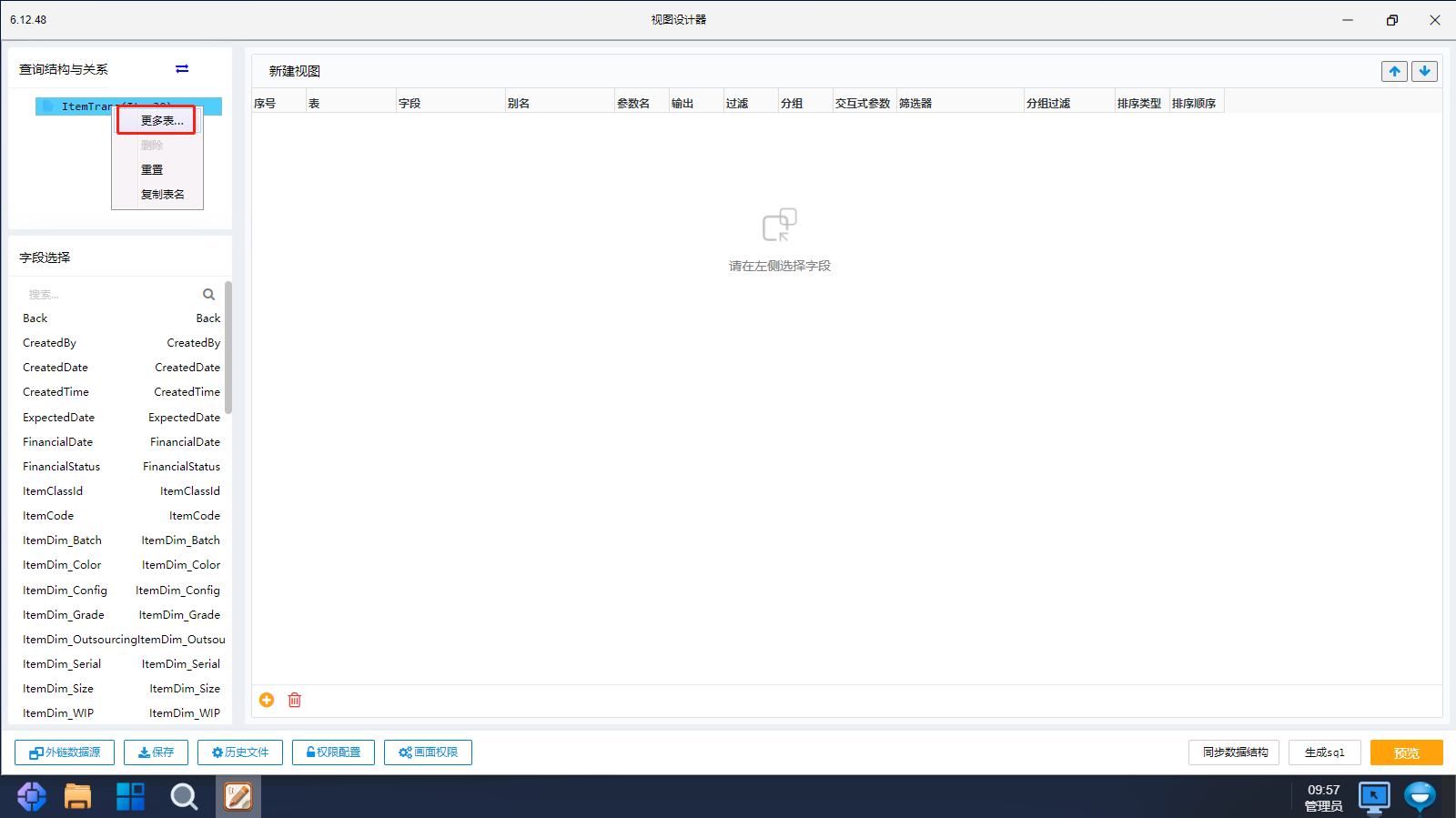Screen dimensions: 1456x818
Task: Open the file manager folder on taskbar
Action: pyautogui.click(x=78, y=796)
